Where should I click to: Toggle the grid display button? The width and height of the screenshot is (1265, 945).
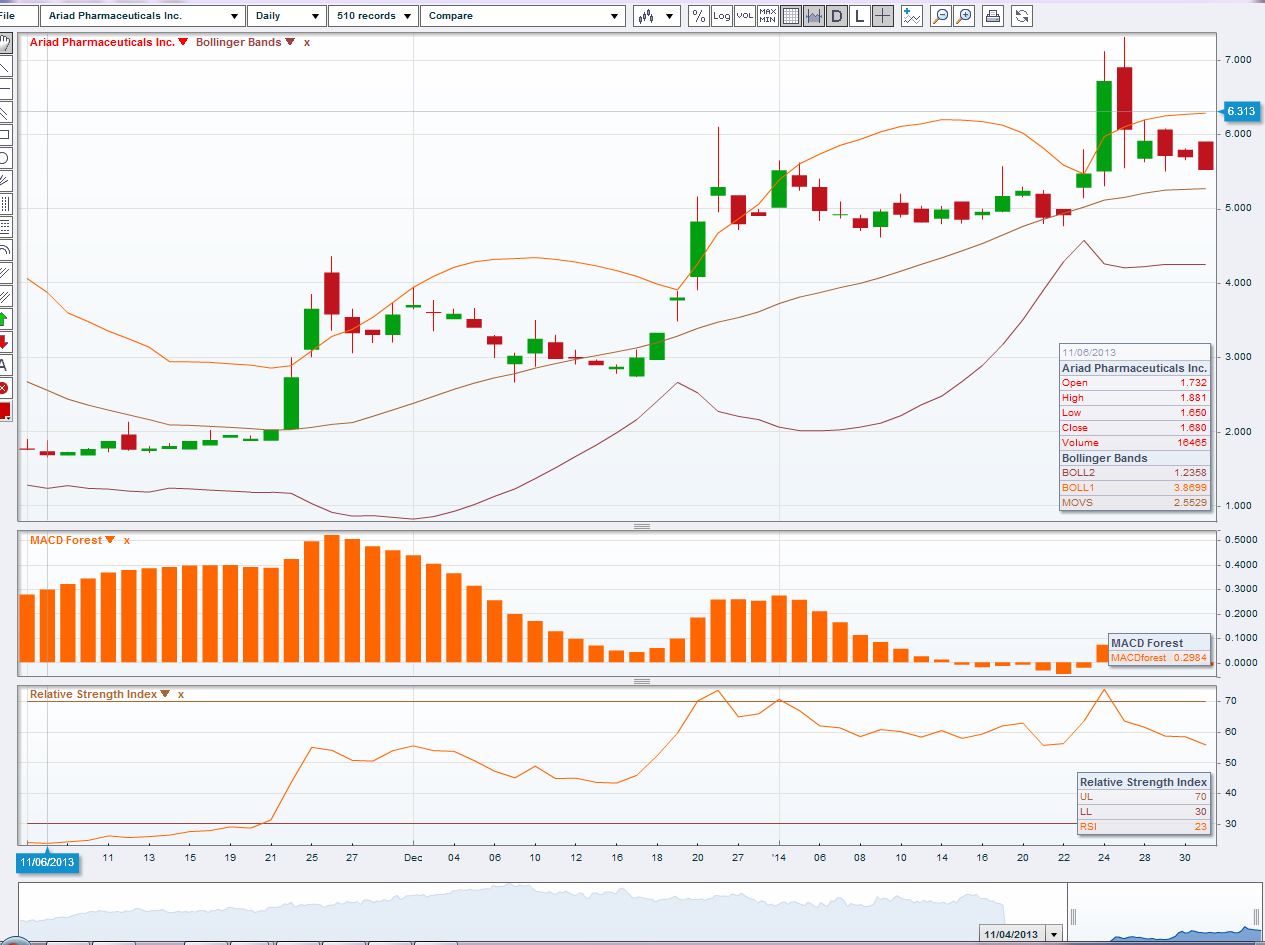pos(792,15)
